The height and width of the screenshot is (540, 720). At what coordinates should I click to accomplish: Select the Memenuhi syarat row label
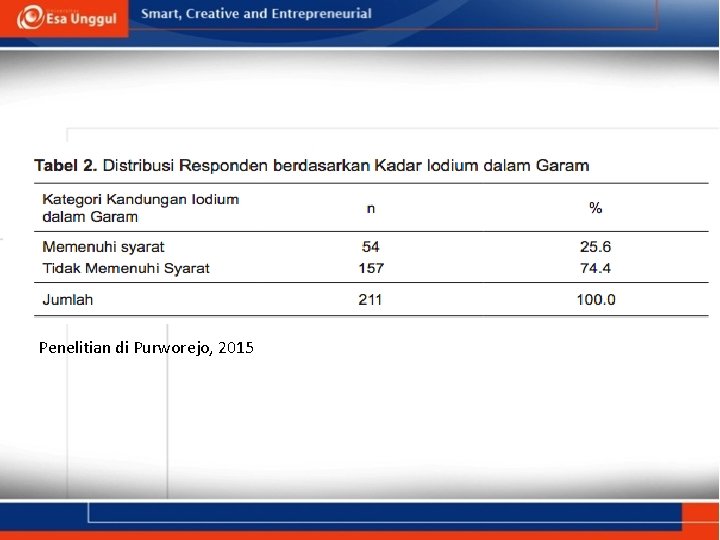coord(103,247)
